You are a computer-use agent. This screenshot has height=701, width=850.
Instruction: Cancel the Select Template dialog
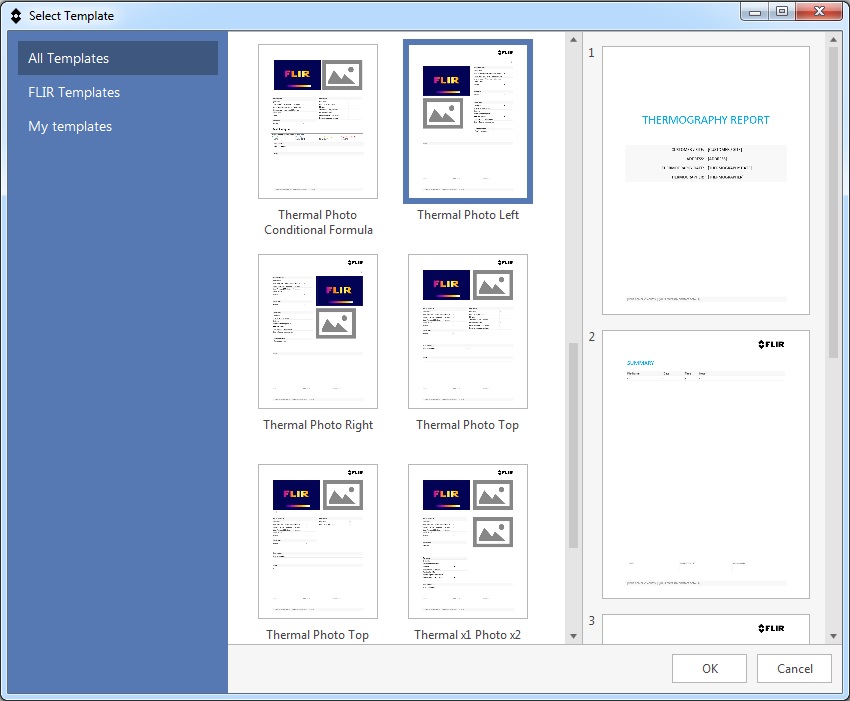tap(794, 669)
